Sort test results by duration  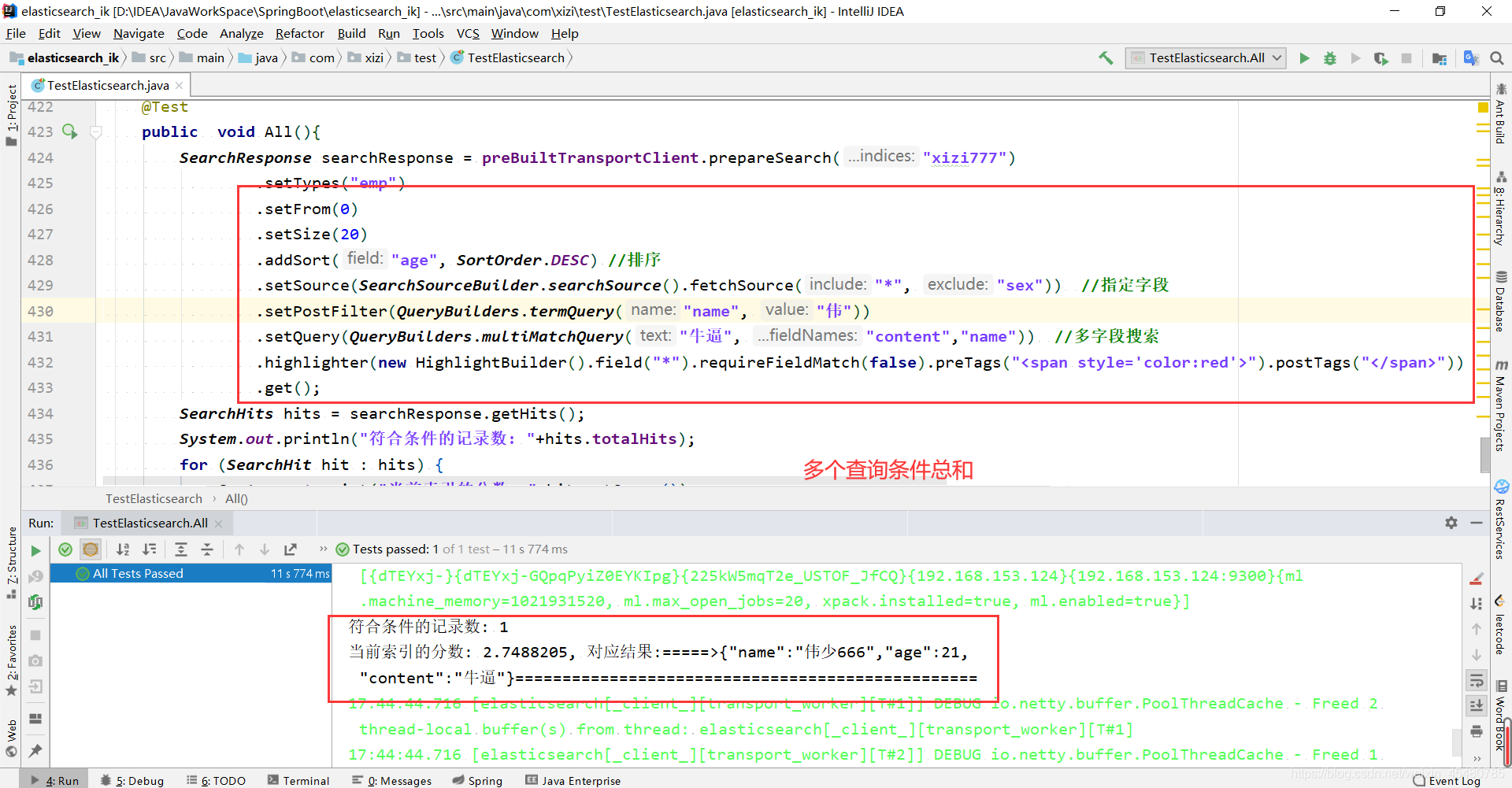pos(149,549)
